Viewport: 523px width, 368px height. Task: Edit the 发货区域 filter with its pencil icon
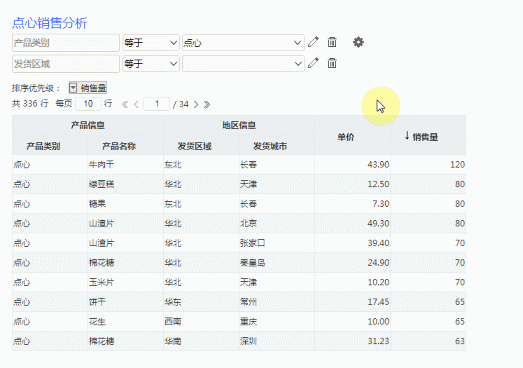pyautogui.click(x=313, y=63)
